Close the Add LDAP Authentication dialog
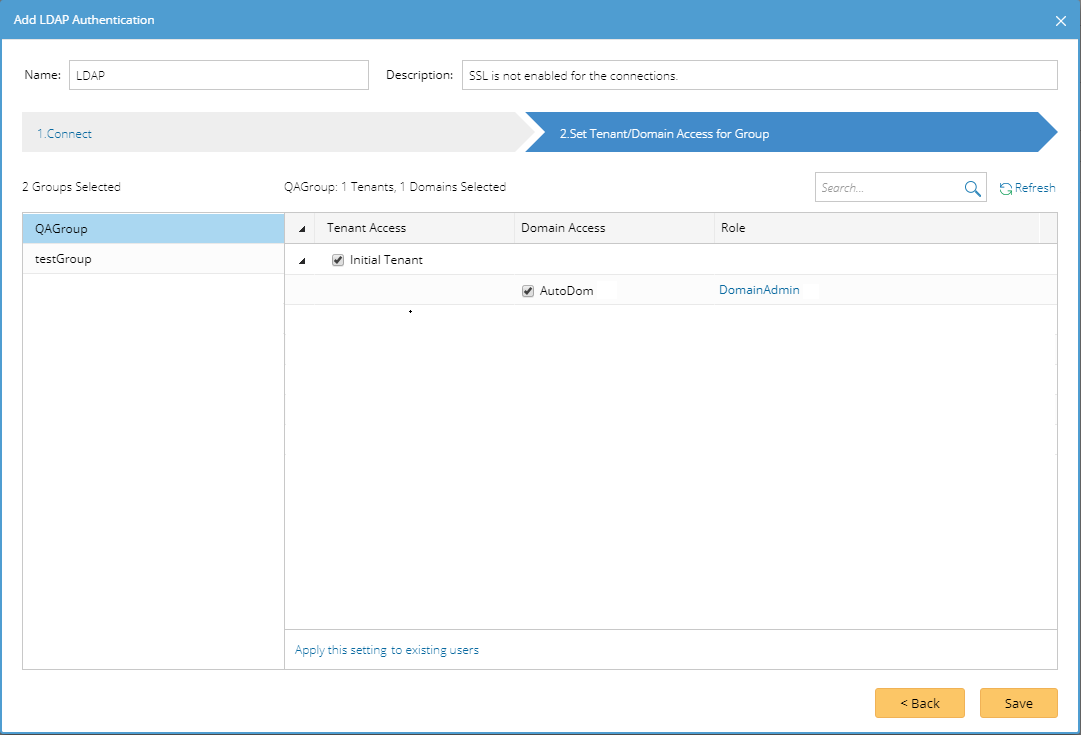1083x735 pixels. 1061,21
